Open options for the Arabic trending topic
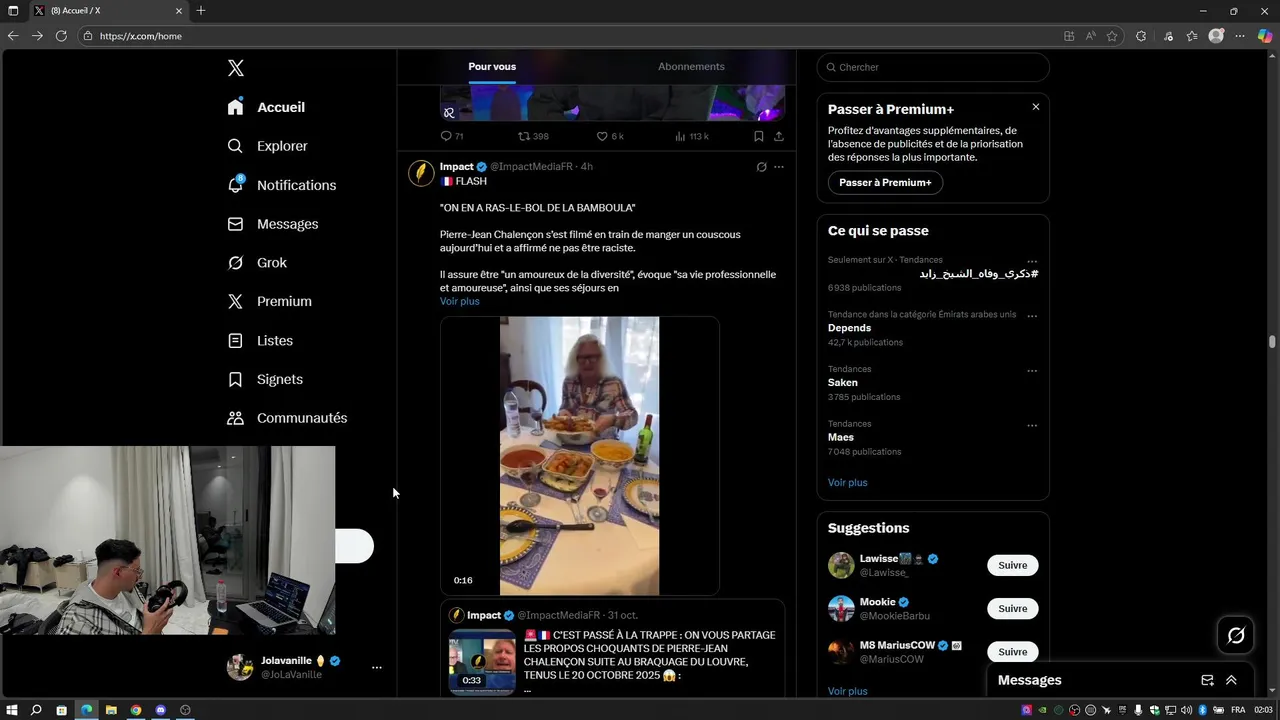Screen dimensions: 1280x720 click(1032, 261)
